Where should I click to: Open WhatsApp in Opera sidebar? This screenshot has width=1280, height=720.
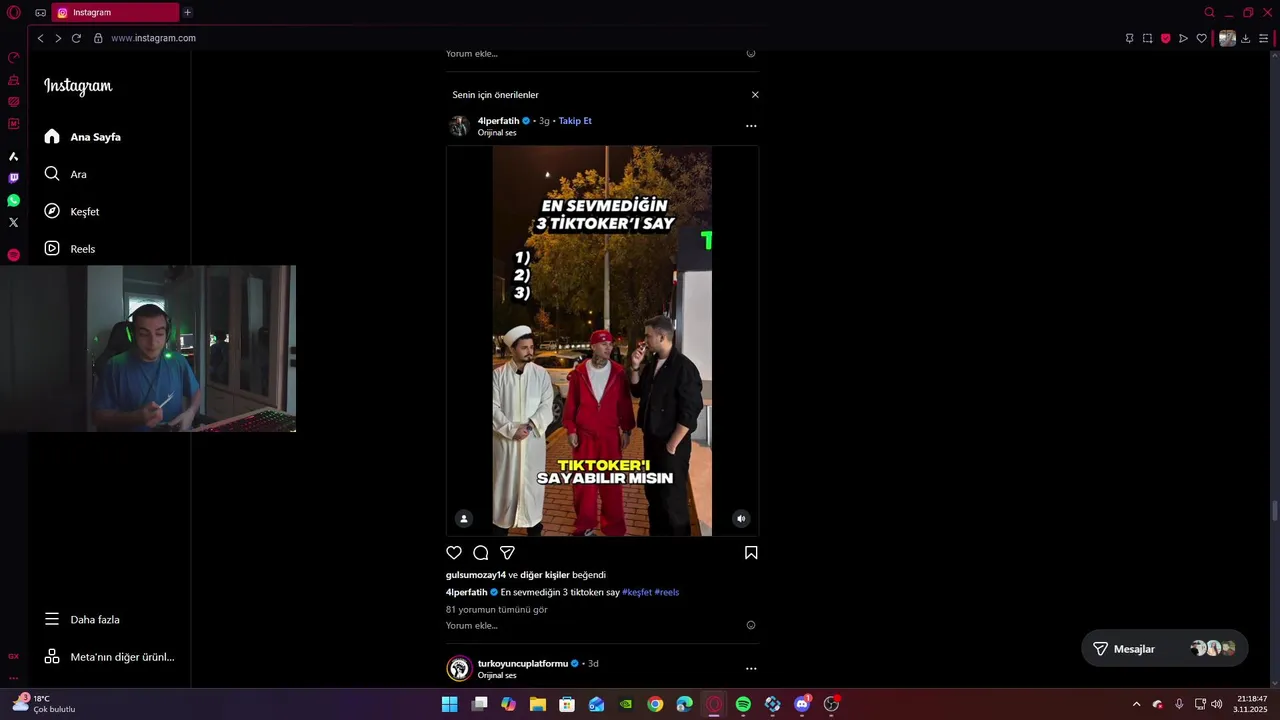[13, 200]
